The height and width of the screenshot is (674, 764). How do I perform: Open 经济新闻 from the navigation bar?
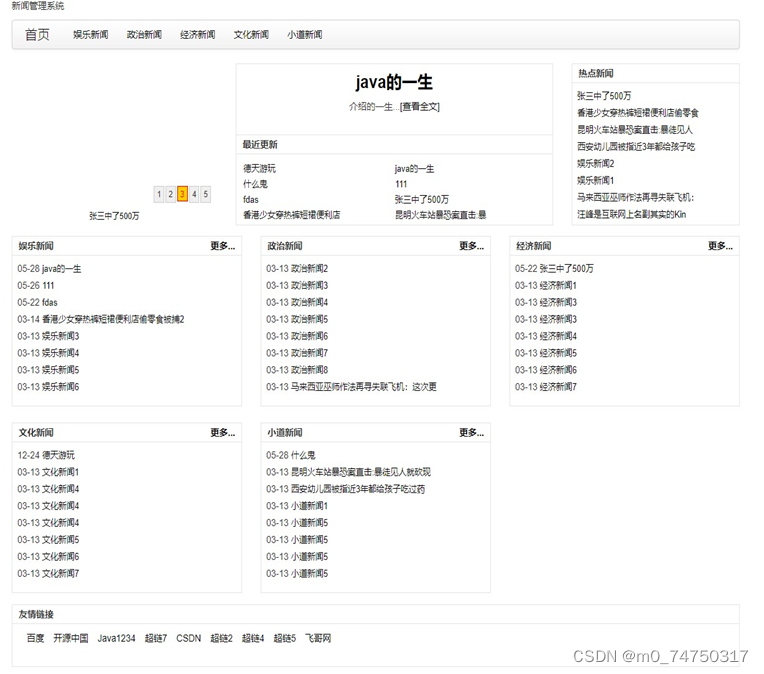(197, 35)
